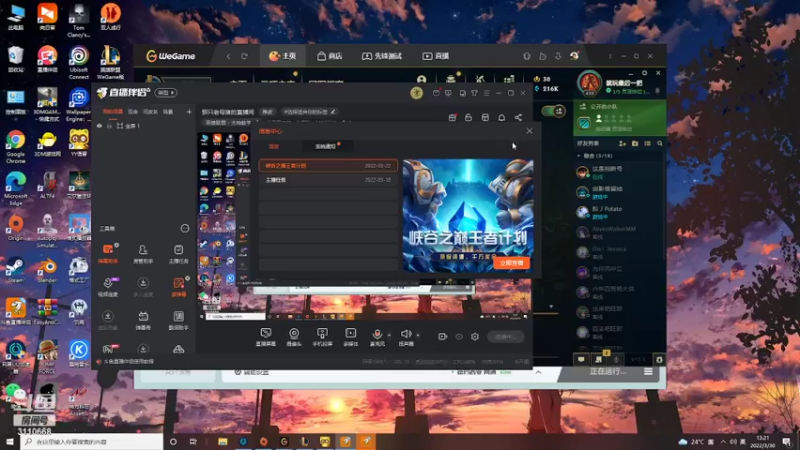Add a screen capture source
The height and width of the screenshot is (450, 800).
pyautogui.click(x=266, y=337)
